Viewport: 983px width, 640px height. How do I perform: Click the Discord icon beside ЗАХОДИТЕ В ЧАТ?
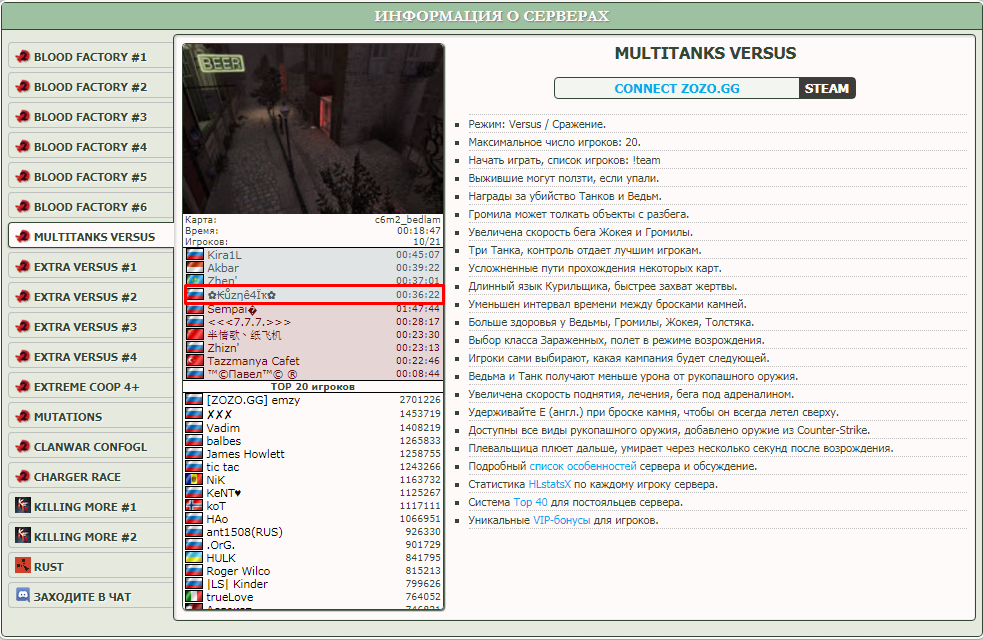23,597
